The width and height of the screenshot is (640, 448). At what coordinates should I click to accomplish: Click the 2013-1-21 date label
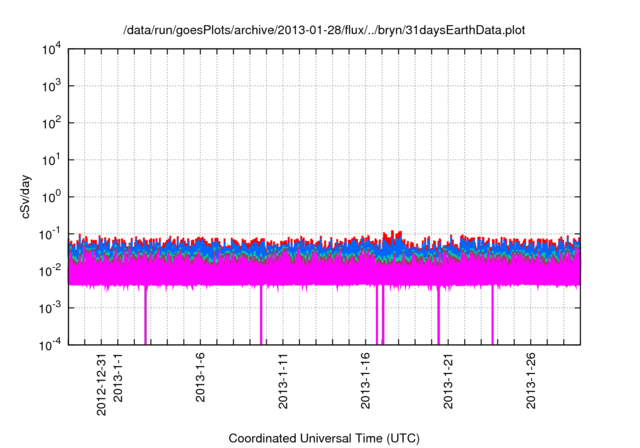pyautogui.click(x=448, y=381)
